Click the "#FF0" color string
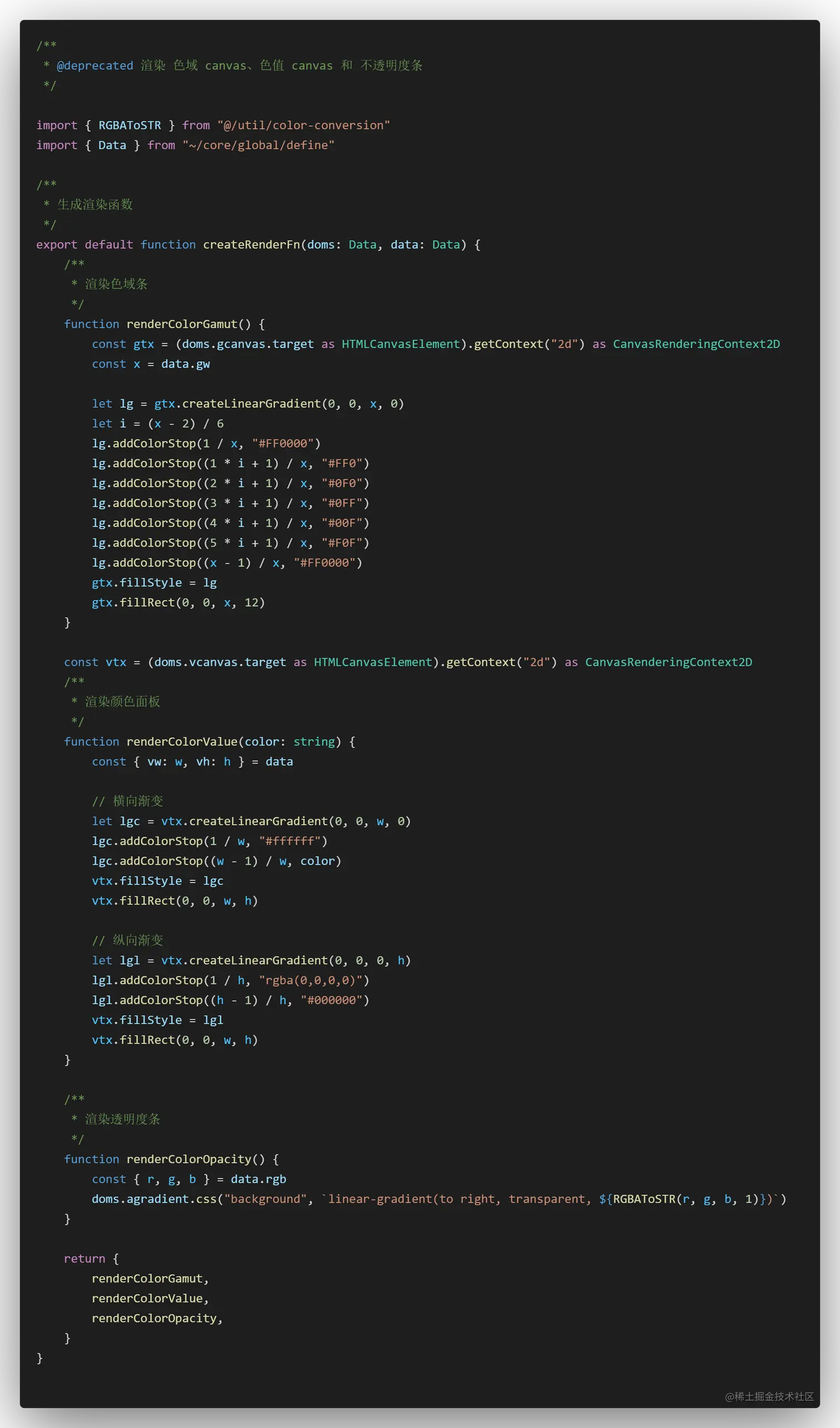The image size is (840, 1428). point(342,464)
